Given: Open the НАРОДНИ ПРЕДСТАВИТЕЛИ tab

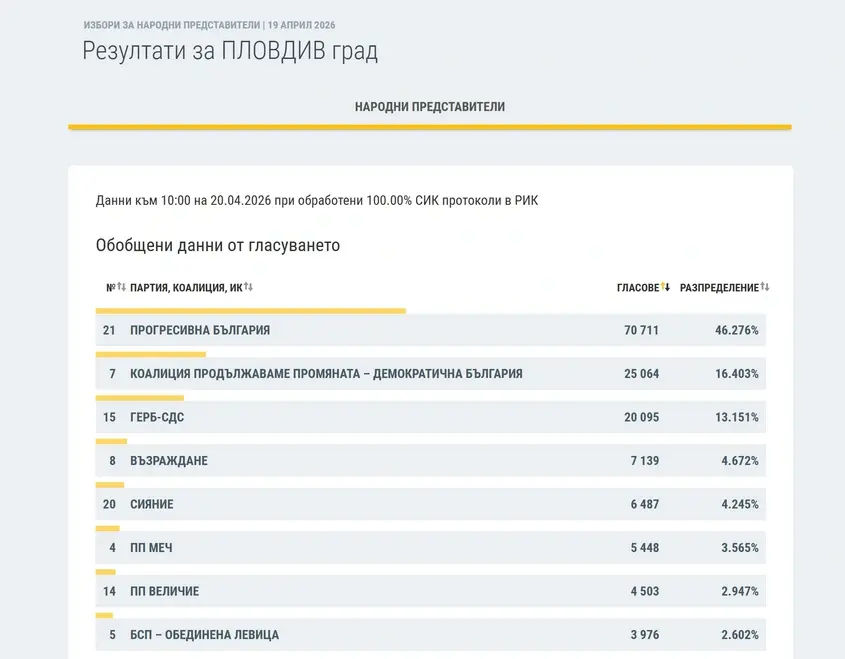Looking at the screenshot, I should tap(430, 107).
